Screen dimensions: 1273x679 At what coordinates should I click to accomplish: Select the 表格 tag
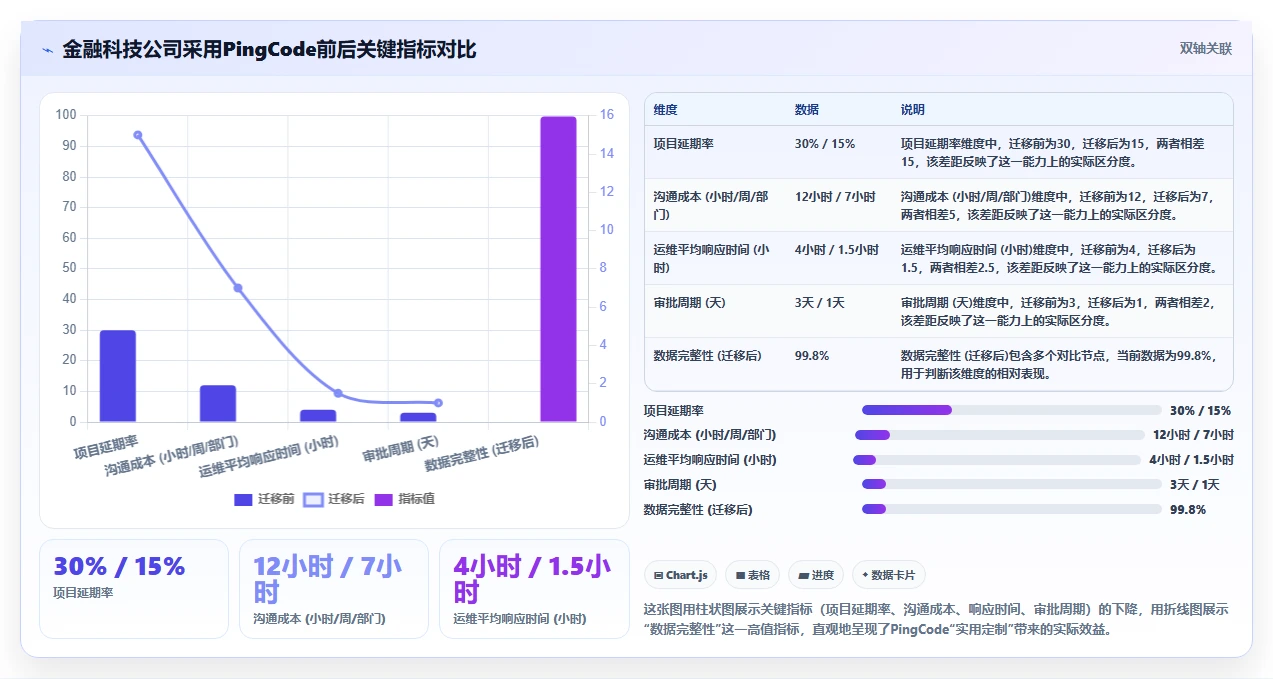752,575
